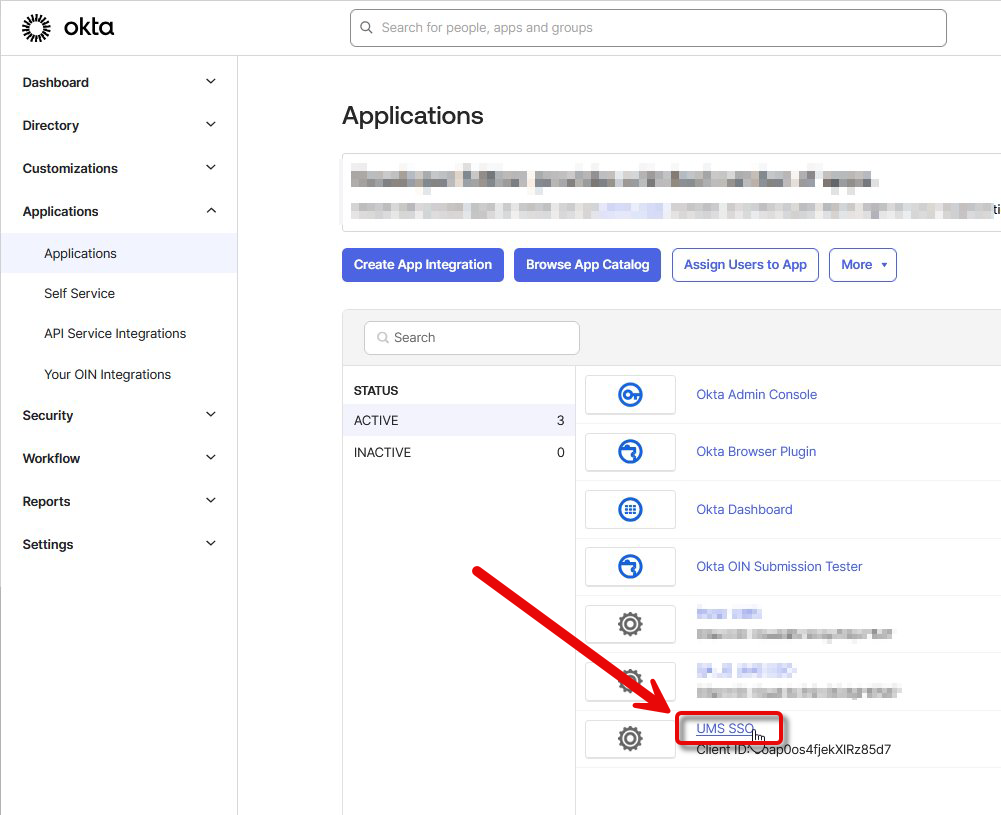Click the Okta Dashboard app icon

630,509
